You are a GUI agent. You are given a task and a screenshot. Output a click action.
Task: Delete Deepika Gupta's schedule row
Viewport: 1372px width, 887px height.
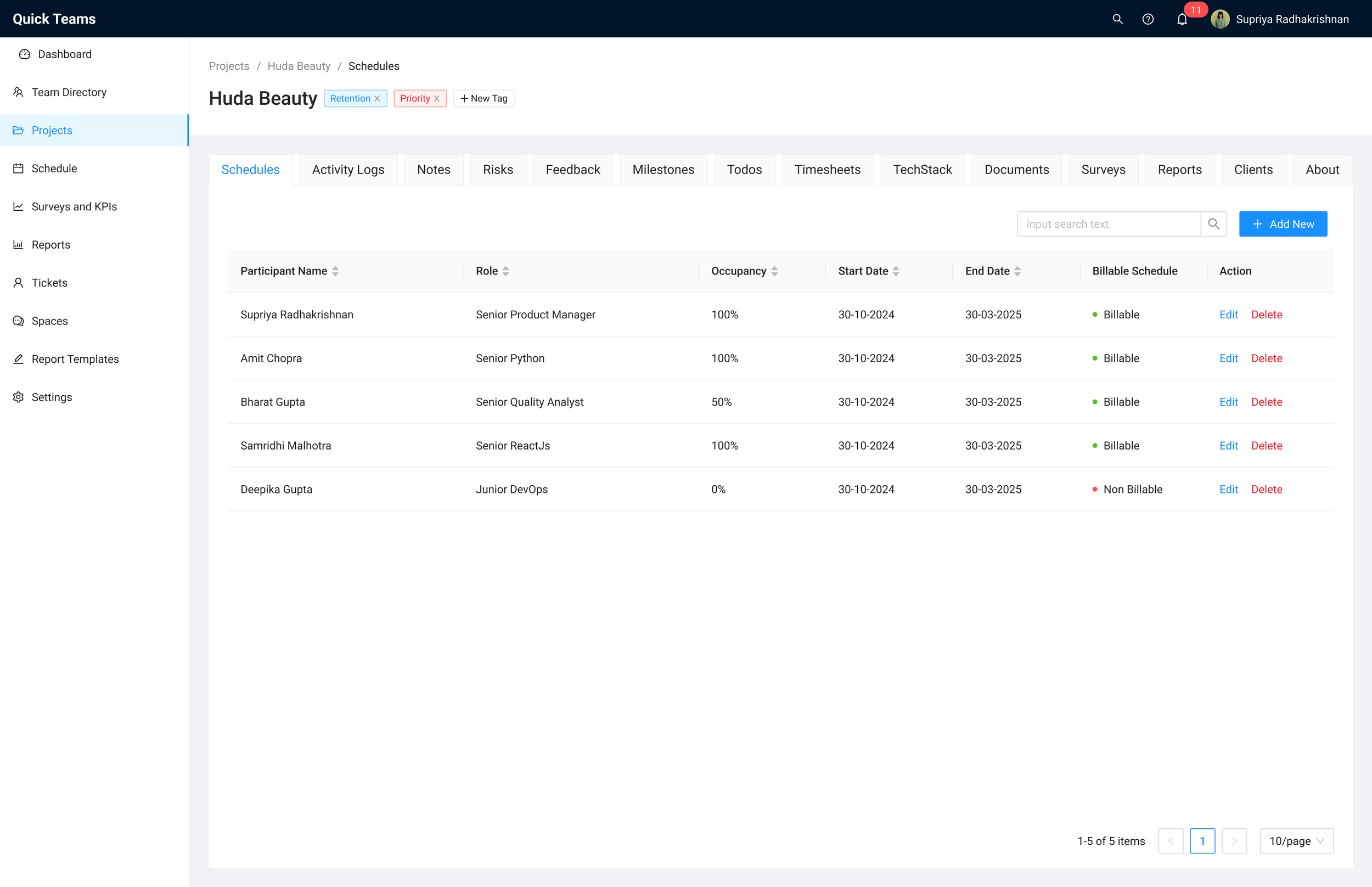coord(1266,489)
